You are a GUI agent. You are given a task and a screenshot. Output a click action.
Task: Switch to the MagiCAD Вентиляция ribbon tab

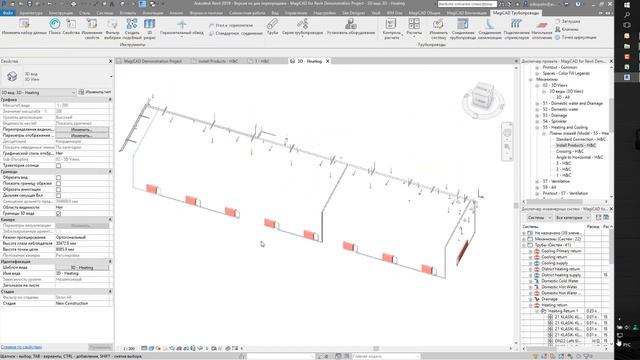[x=467, y=13]
